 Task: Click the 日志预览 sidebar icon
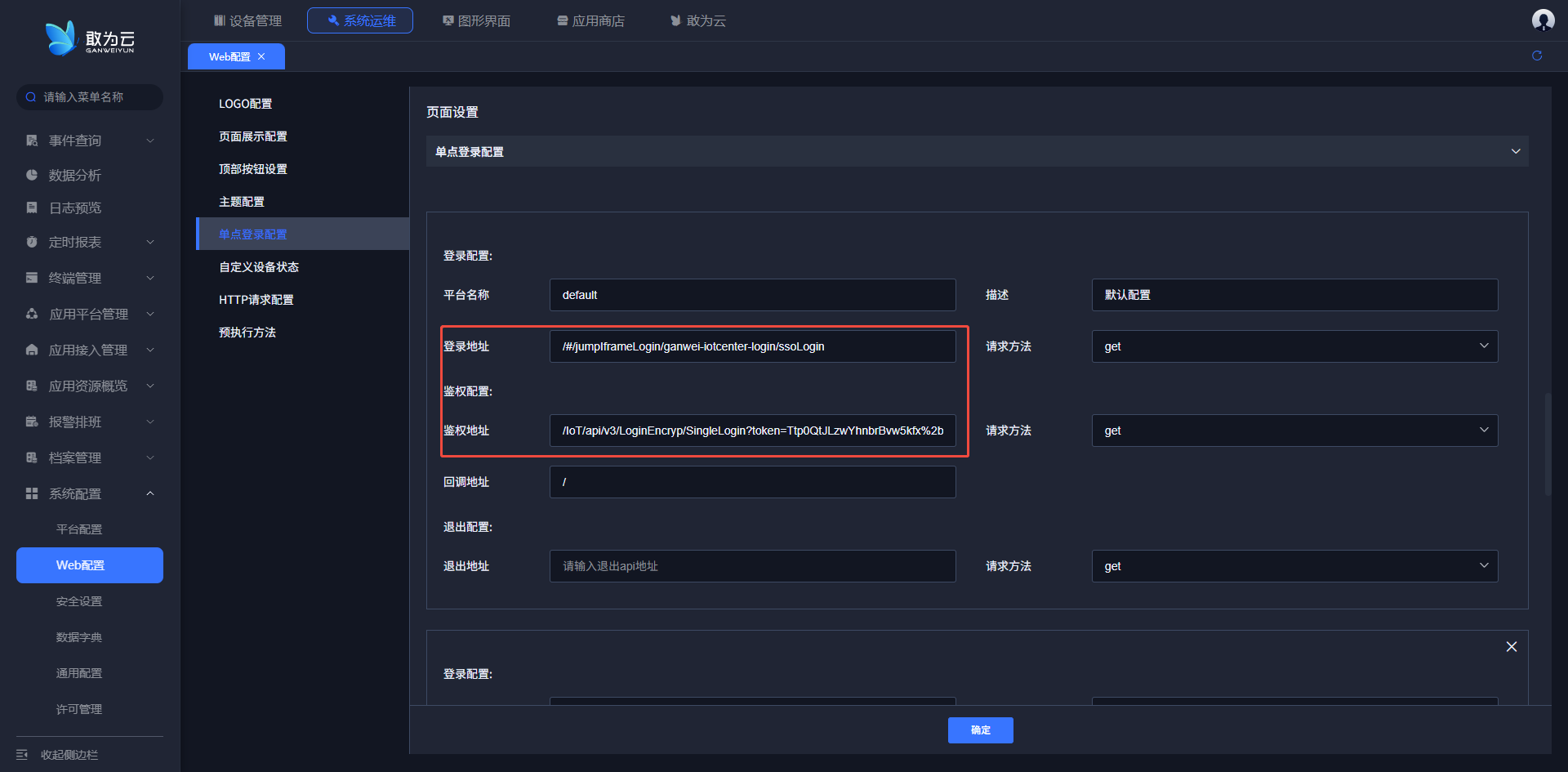point(32,208)
